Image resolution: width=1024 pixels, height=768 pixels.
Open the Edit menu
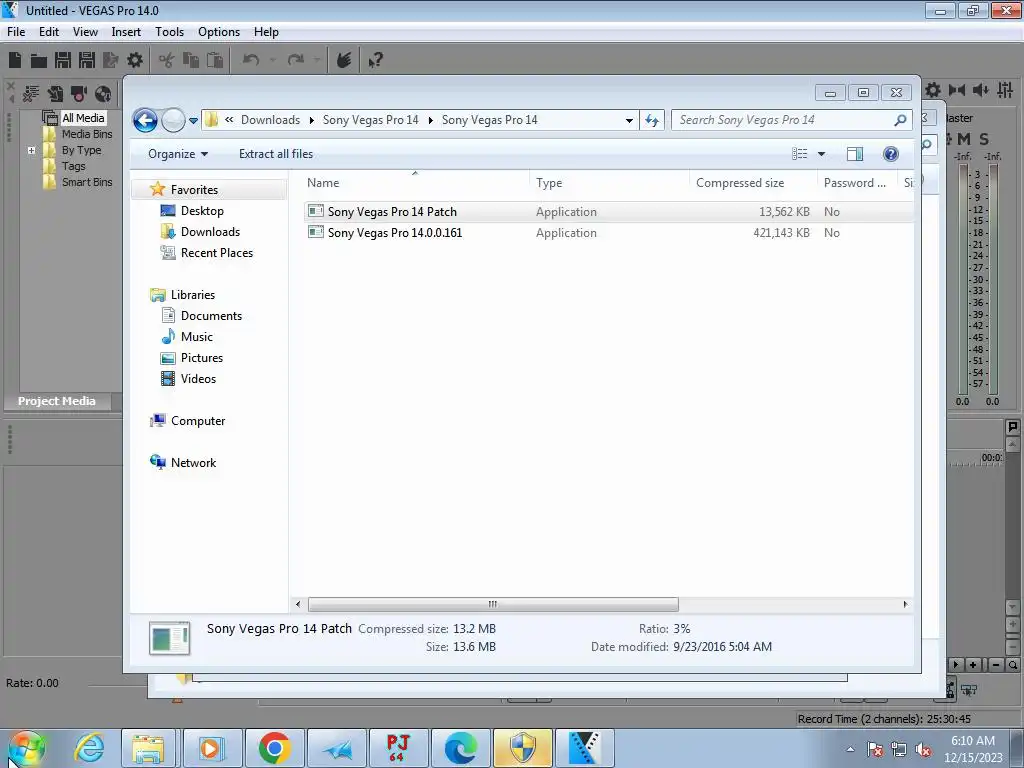tap(49, 31)
